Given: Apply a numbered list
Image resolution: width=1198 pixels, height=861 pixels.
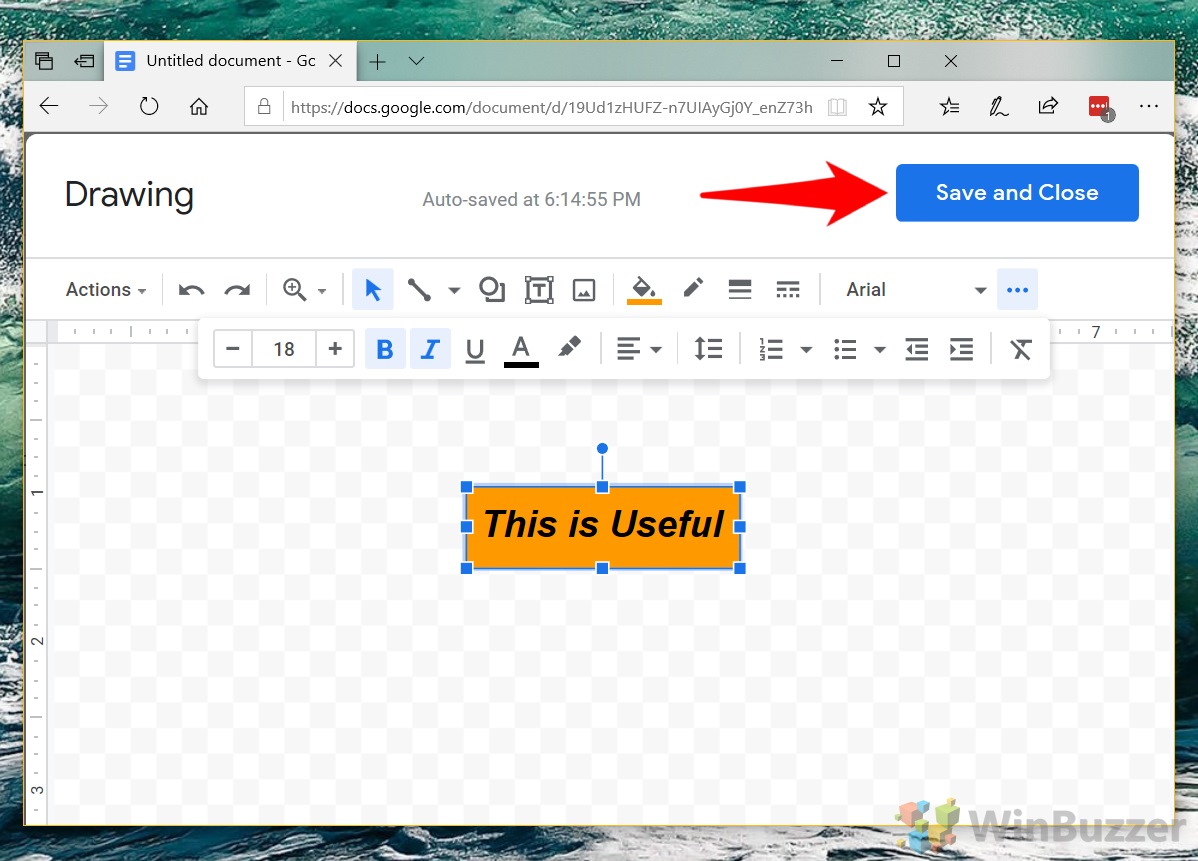Looking at the screenshot, I should click(x=771, y=349).
